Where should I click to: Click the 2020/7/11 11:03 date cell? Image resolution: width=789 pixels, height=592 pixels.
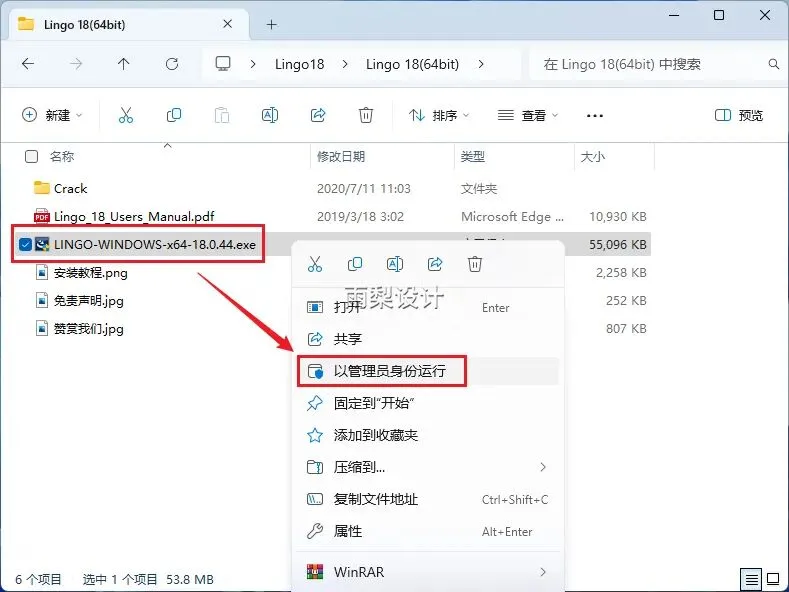click(x=364, y=188)
